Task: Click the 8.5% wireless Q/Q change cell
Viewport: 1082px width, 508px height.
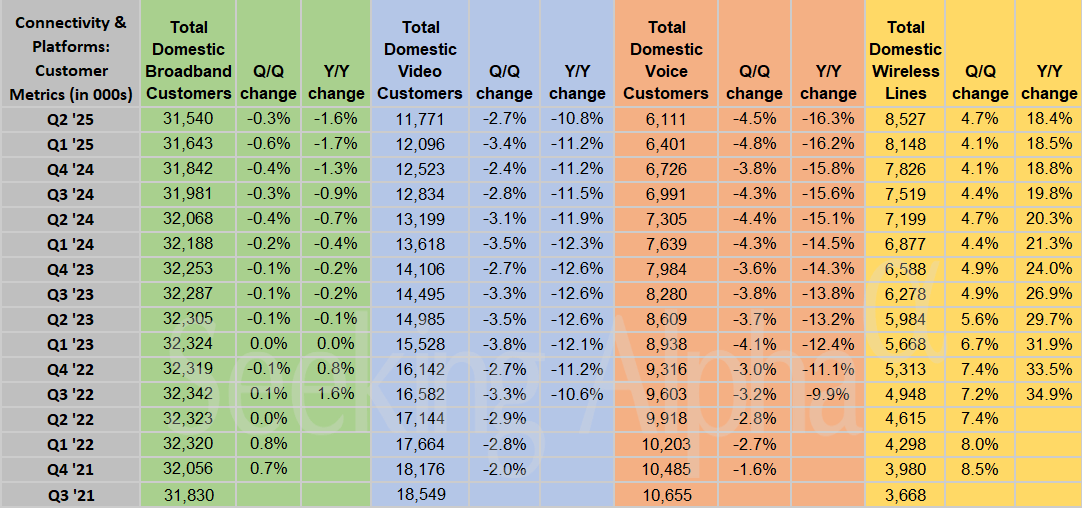Action: point(979,468)
